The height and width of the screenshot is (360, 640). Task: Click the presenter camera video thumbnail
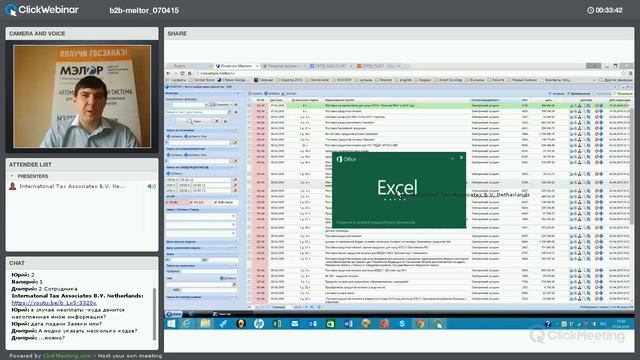[82, 96]
